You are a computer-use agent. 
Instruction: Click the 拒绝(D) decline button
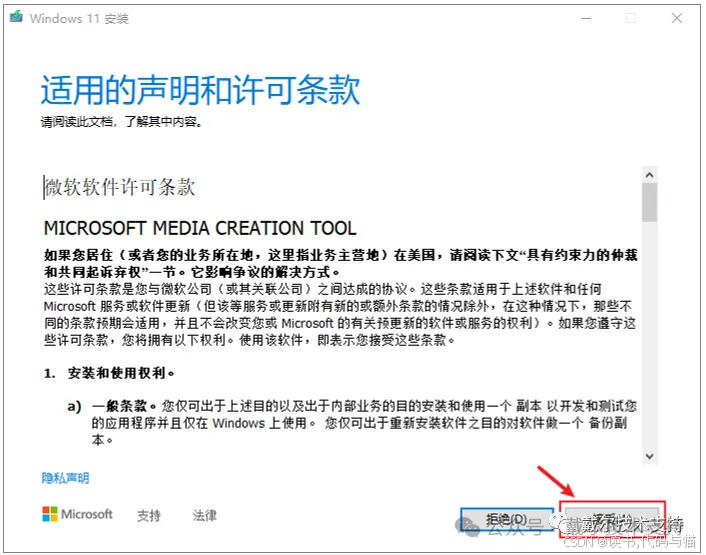coord(507,519)
